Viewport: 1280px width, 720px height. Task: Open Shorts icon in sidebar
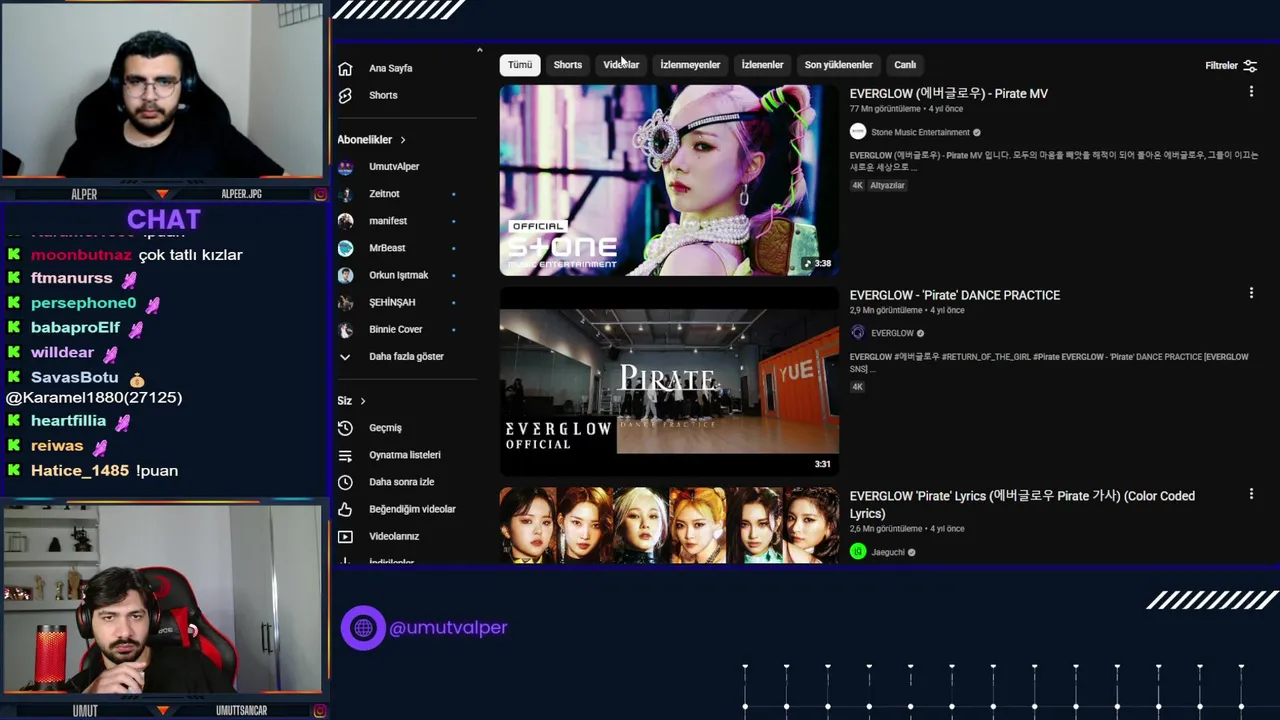(x=345, y=95)
